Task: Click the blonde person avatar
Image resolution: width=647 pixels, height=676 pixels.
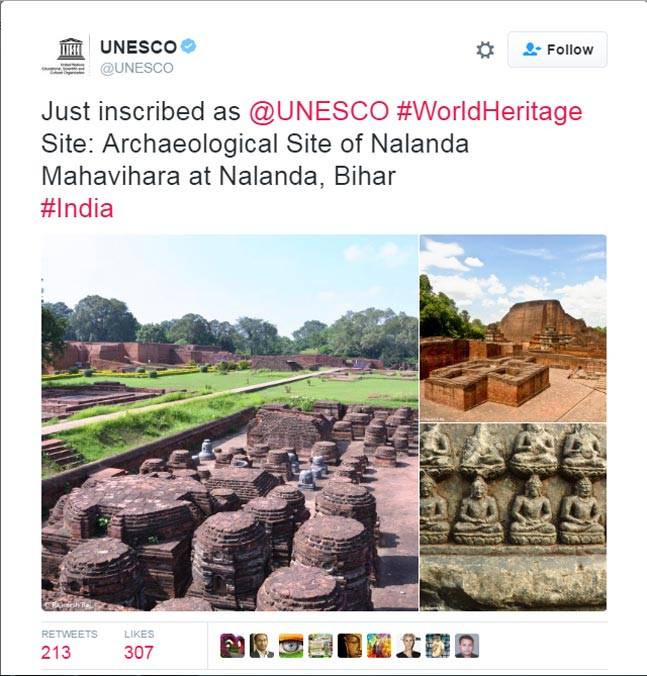Action: pyautogui.click(x=408, y=645)
